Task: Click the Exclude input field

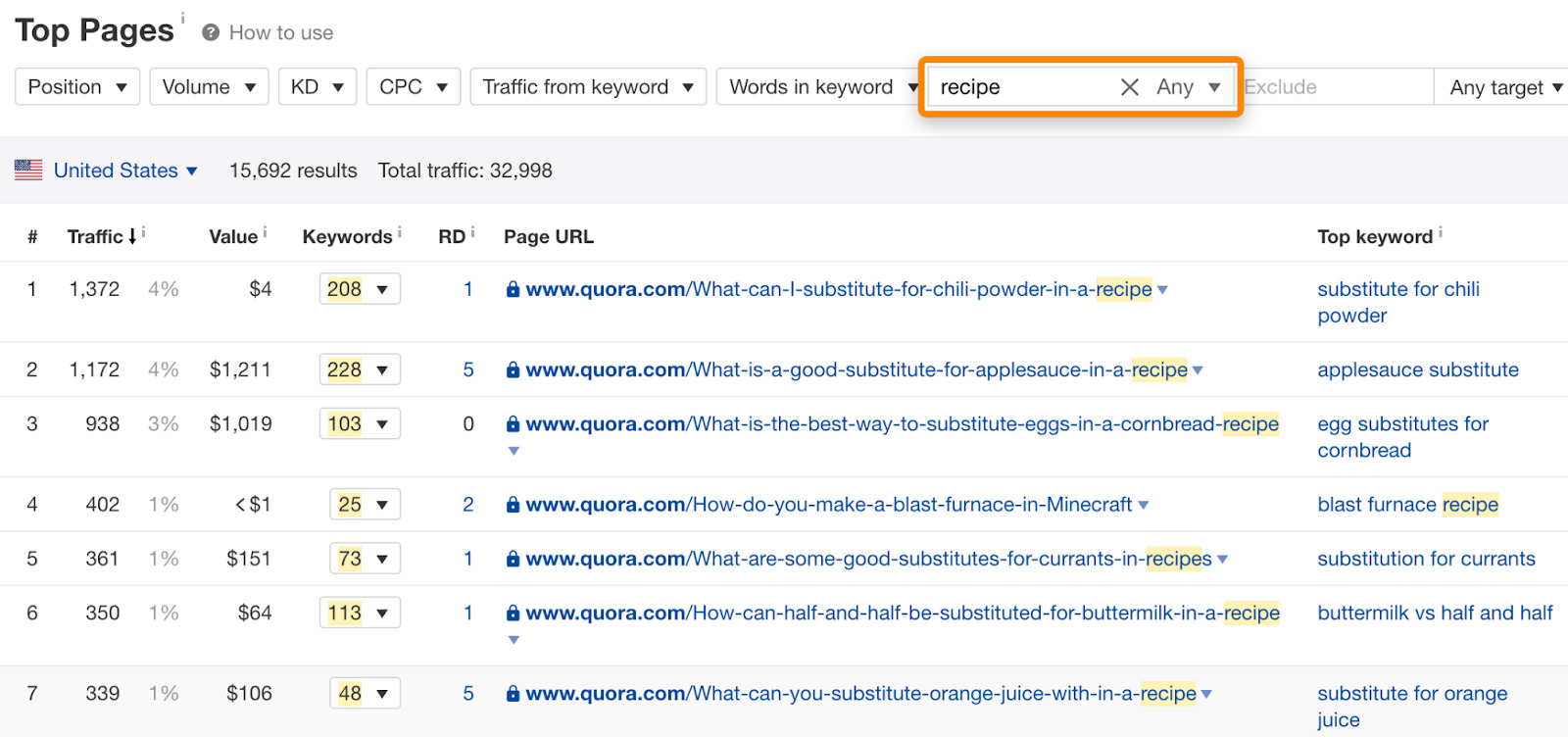Action: [x=1336, y=87]
